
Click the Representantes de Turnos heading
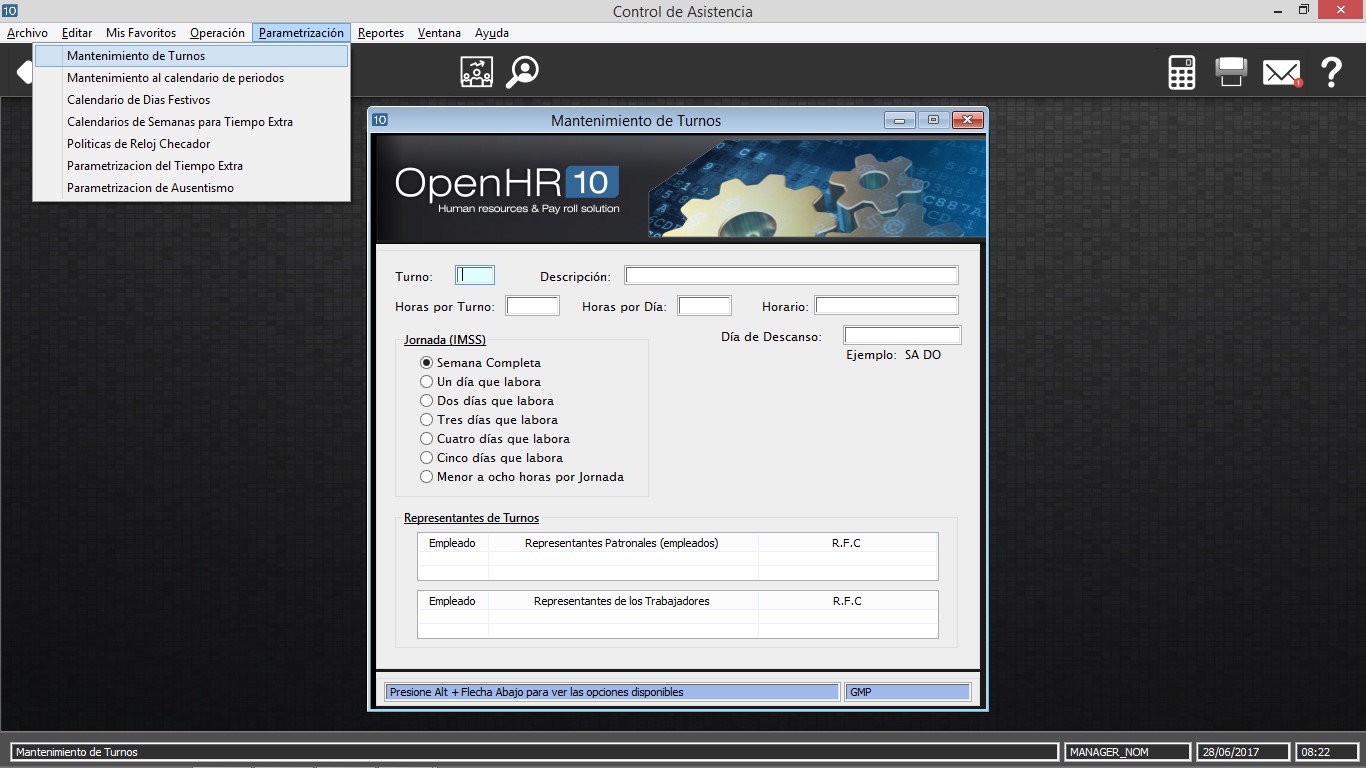pyautogui.click(x=470, y=518)
